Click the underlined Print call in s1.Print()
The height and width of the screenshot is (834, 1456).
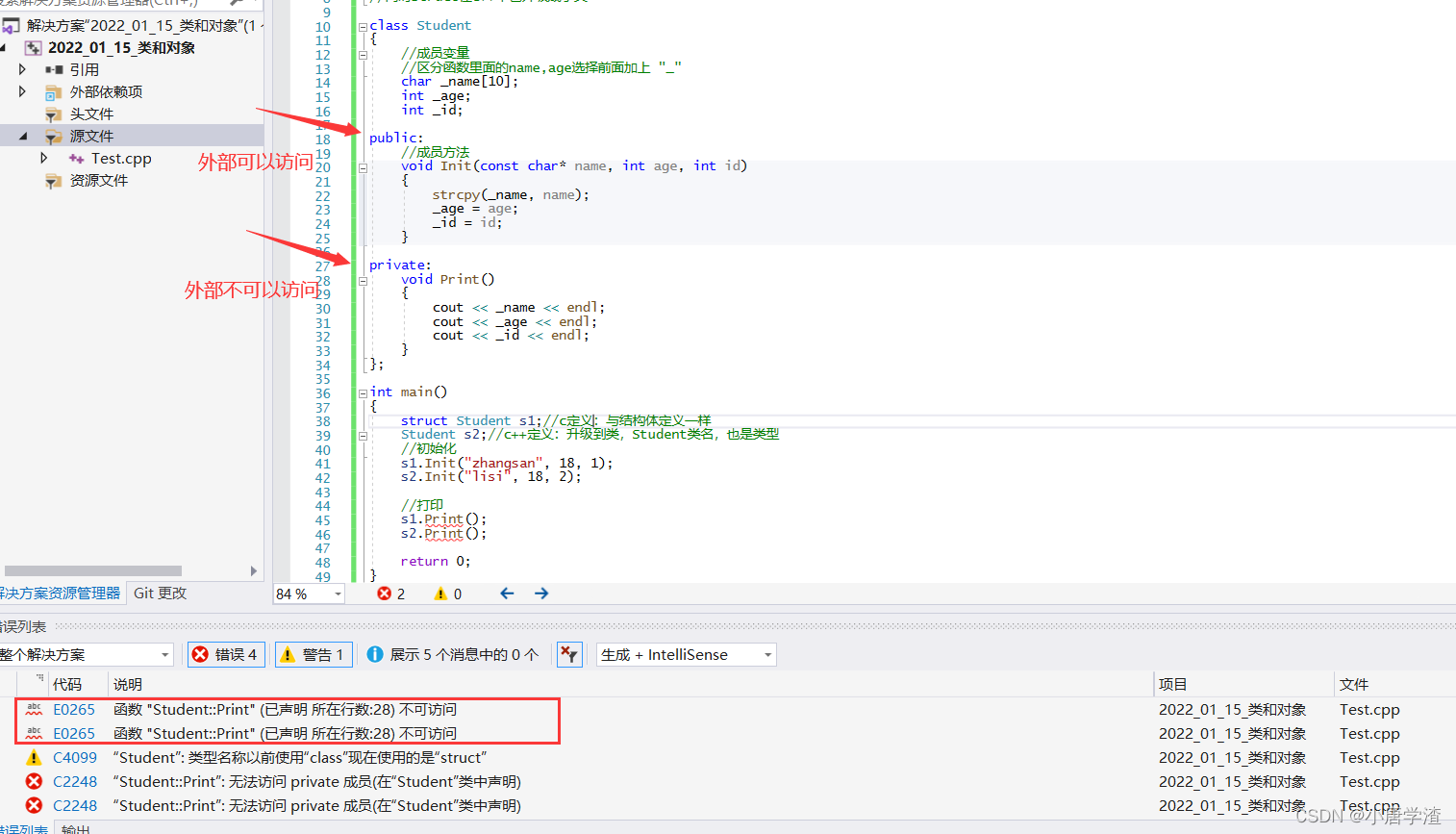coord(443,519)
